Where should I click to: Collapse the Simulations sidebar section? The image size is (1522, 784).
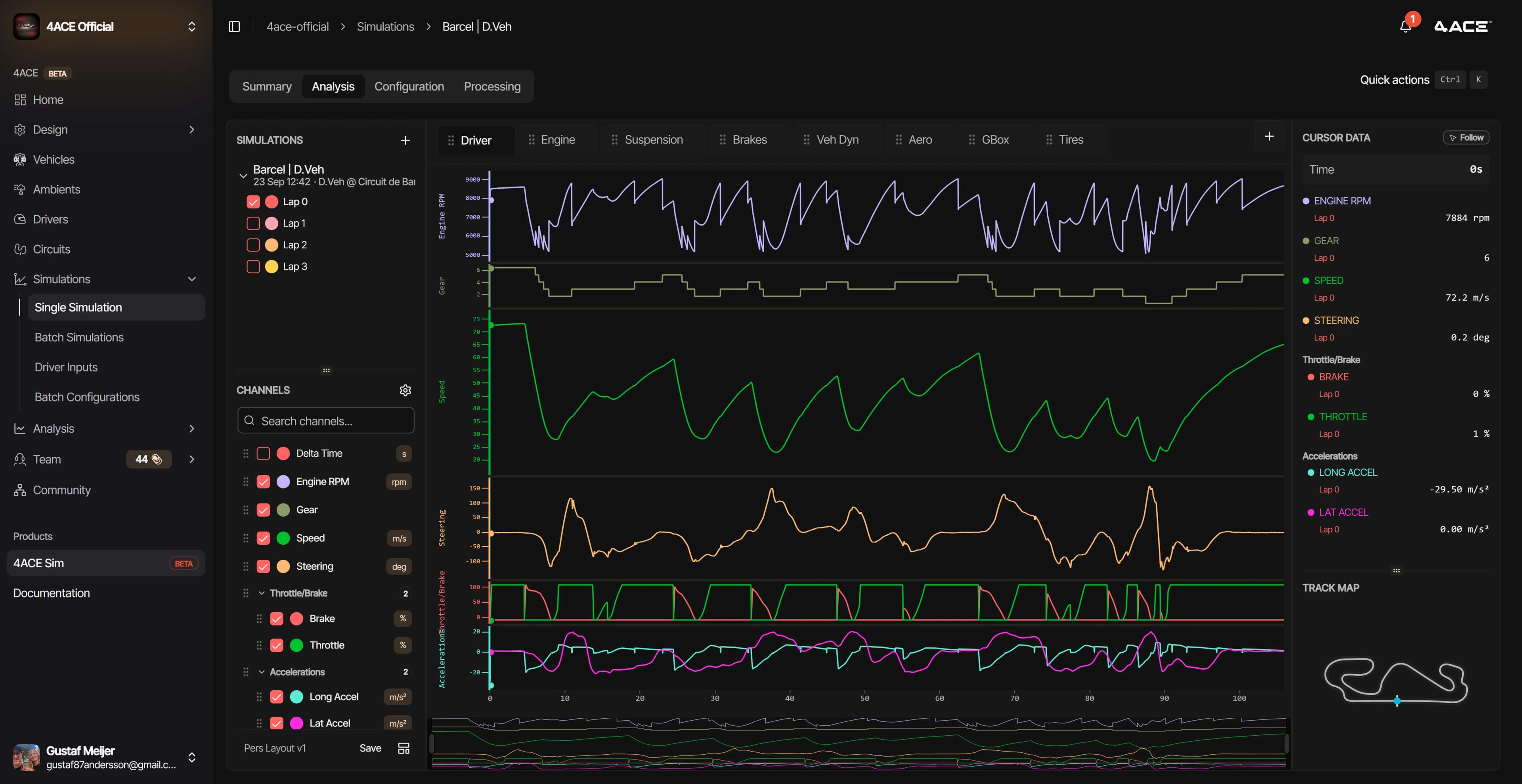(191, 279)
